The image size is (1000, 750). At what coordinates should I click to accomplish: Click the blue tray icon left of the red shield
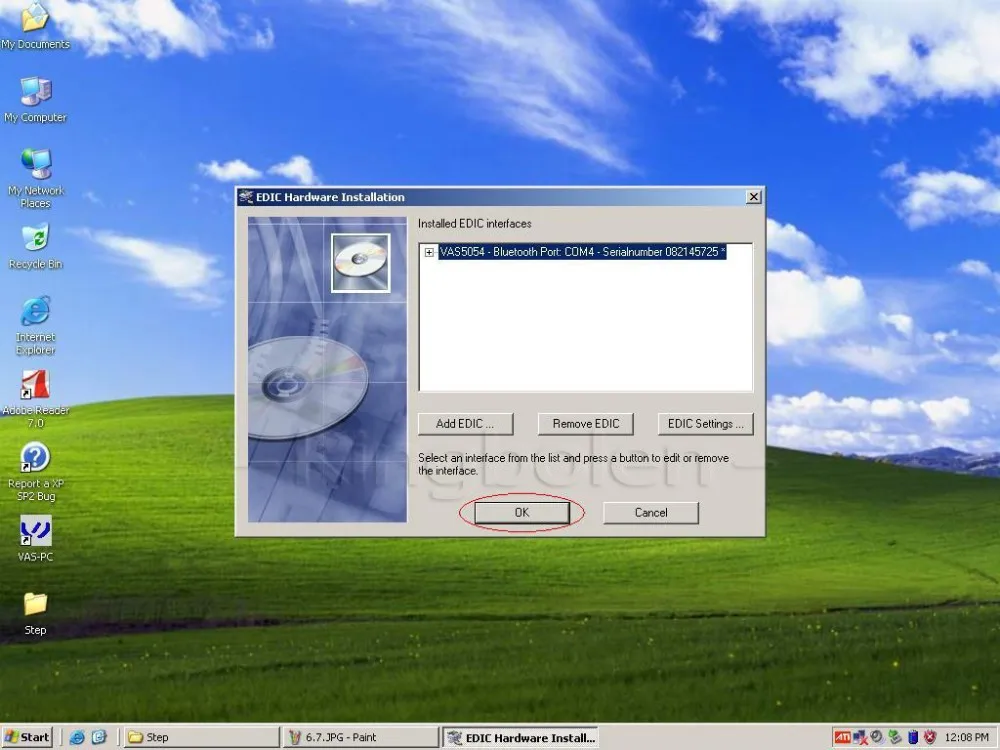[913, 738]
